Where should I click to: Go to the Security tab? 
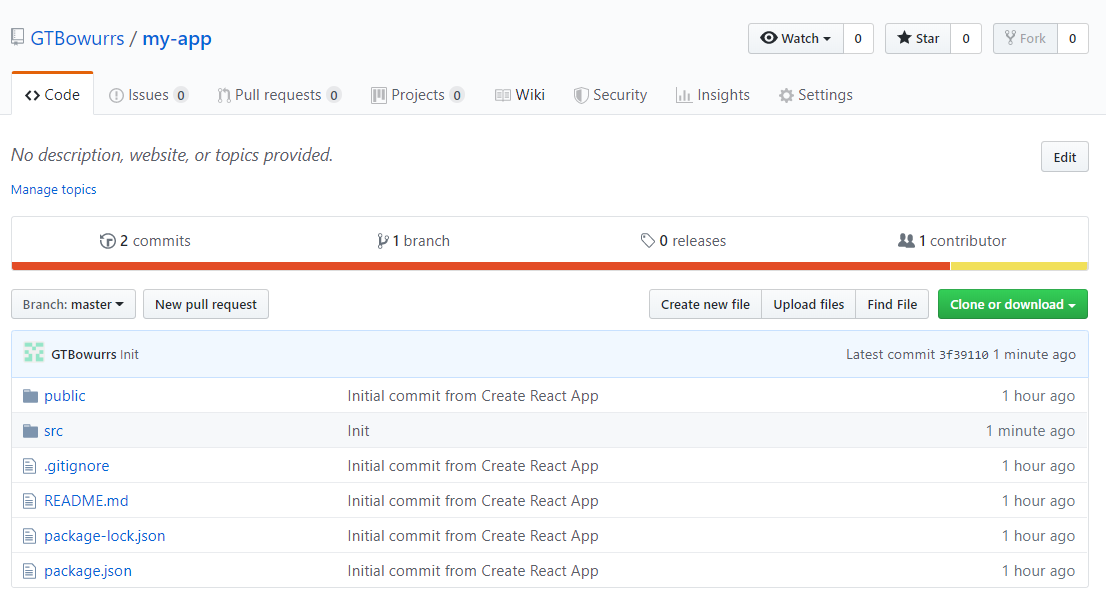(x=610, y=95)
